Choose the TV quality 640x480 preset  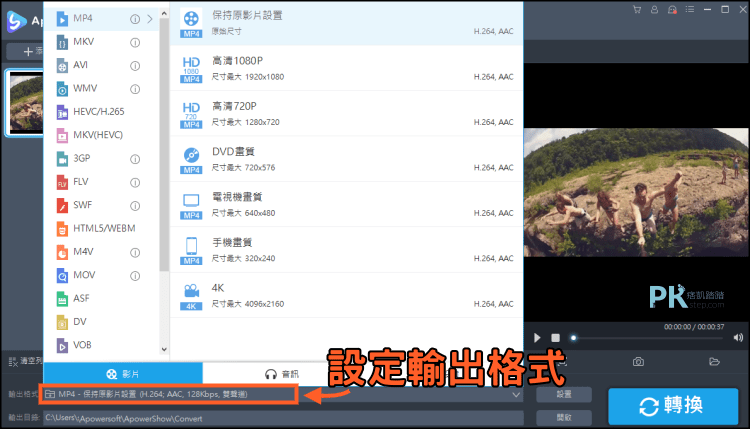pyautogui.click(x=346, y=205)
